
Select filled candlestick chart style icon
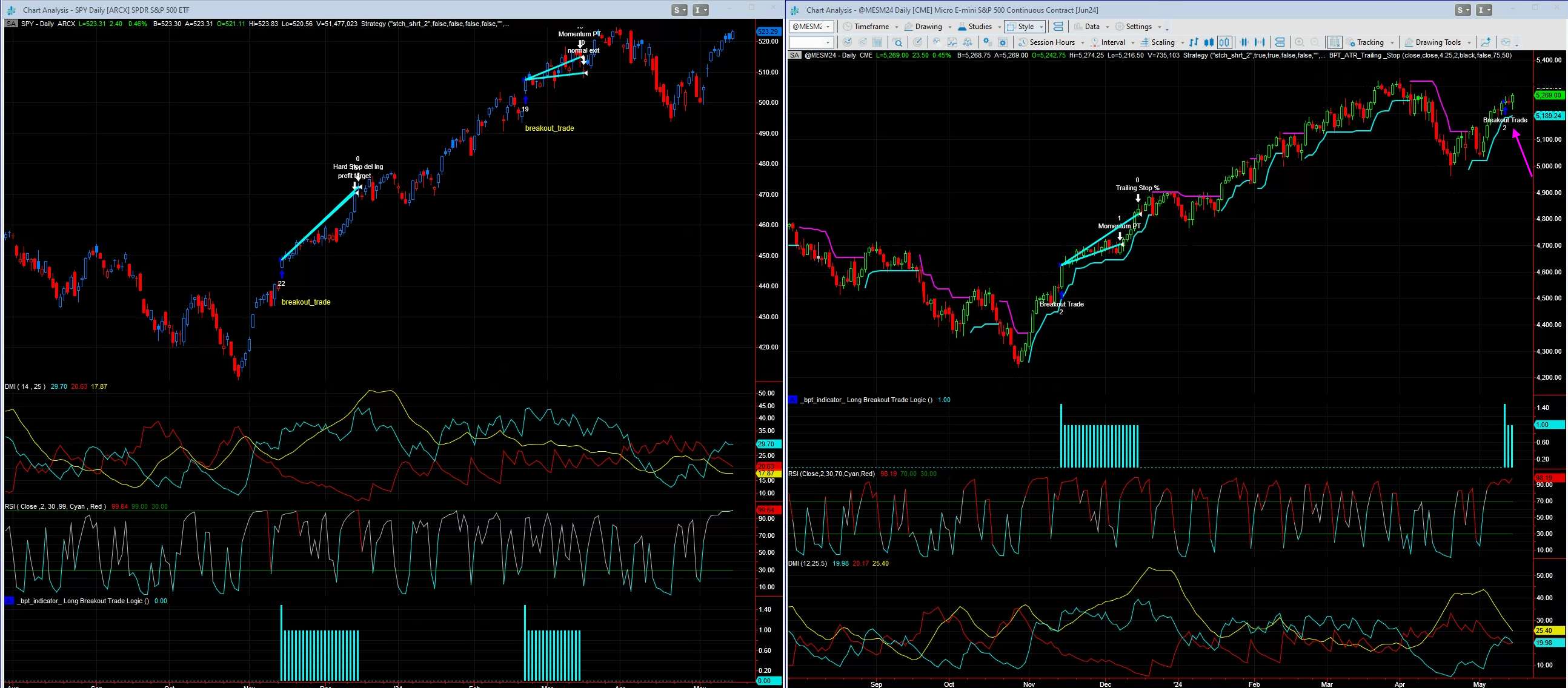click(x=1209, y=42)
